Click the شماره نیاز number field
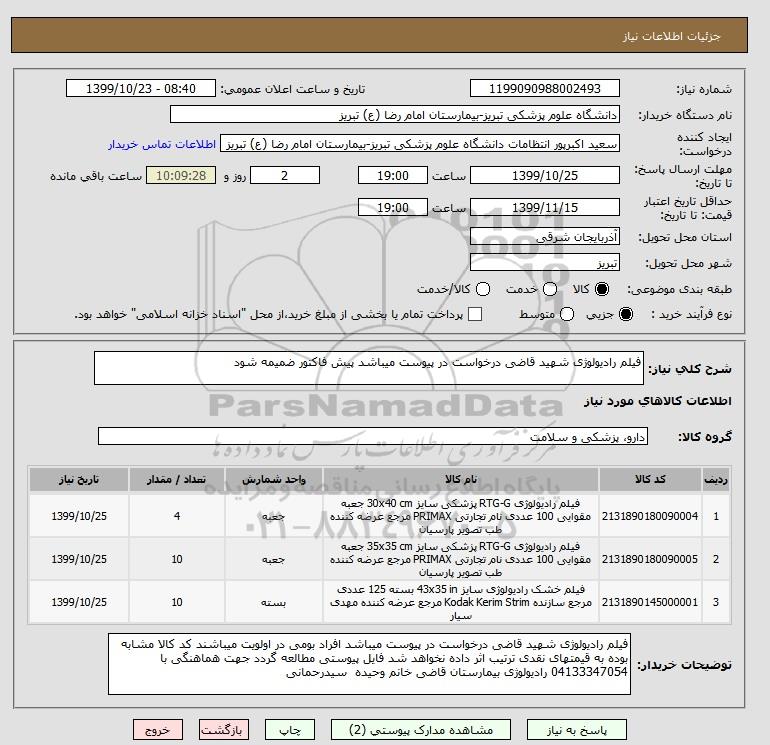 pos(545,88)
